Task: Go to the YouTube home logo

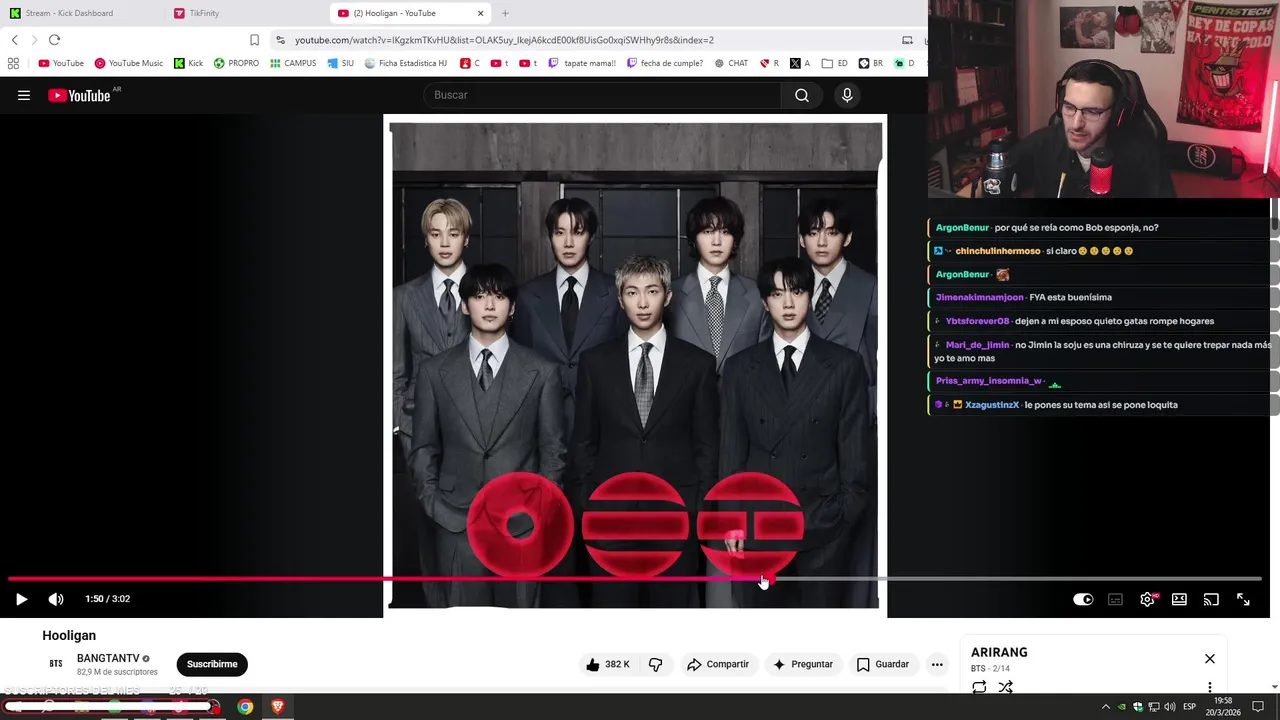Action: [79, 95]
